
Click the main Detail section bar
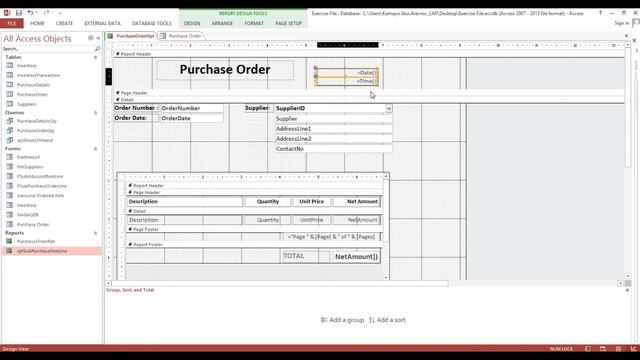[x=369, y=100]
